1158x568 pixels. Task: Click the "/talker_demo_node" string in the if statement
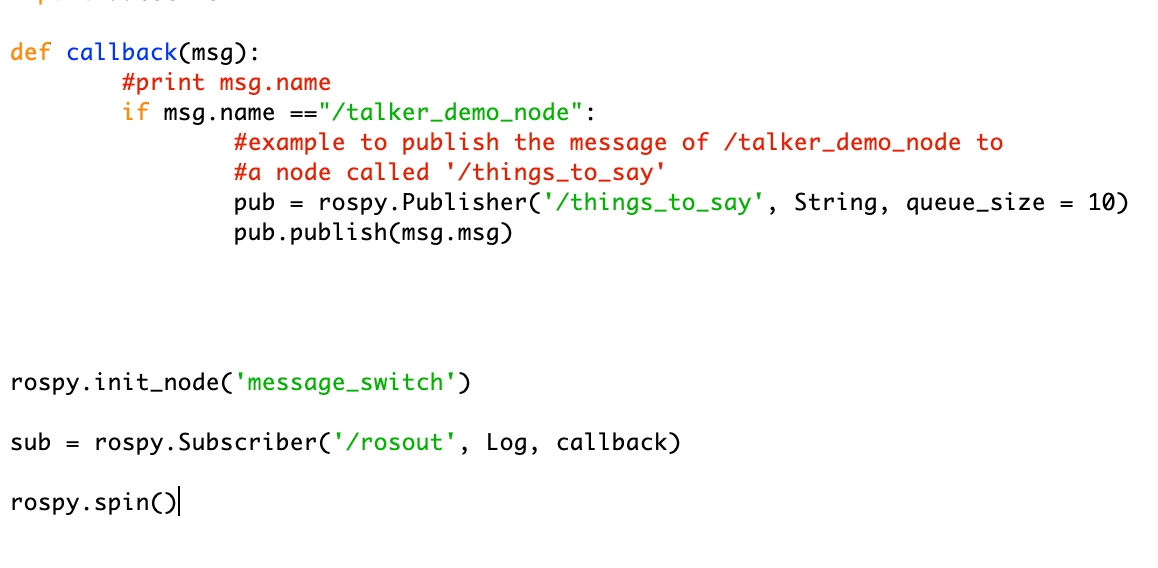(450, 113)
